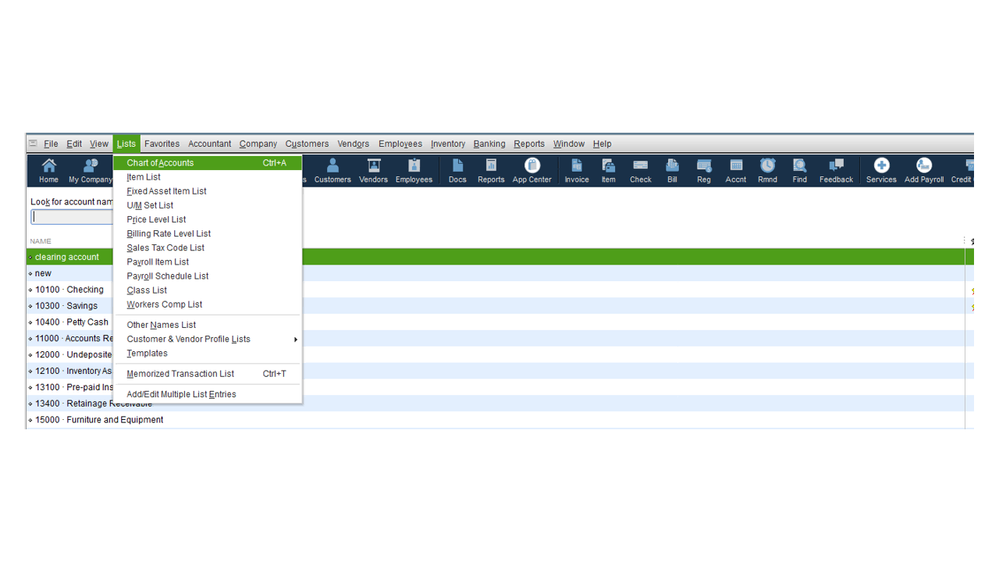Open the Company menu

258,143
